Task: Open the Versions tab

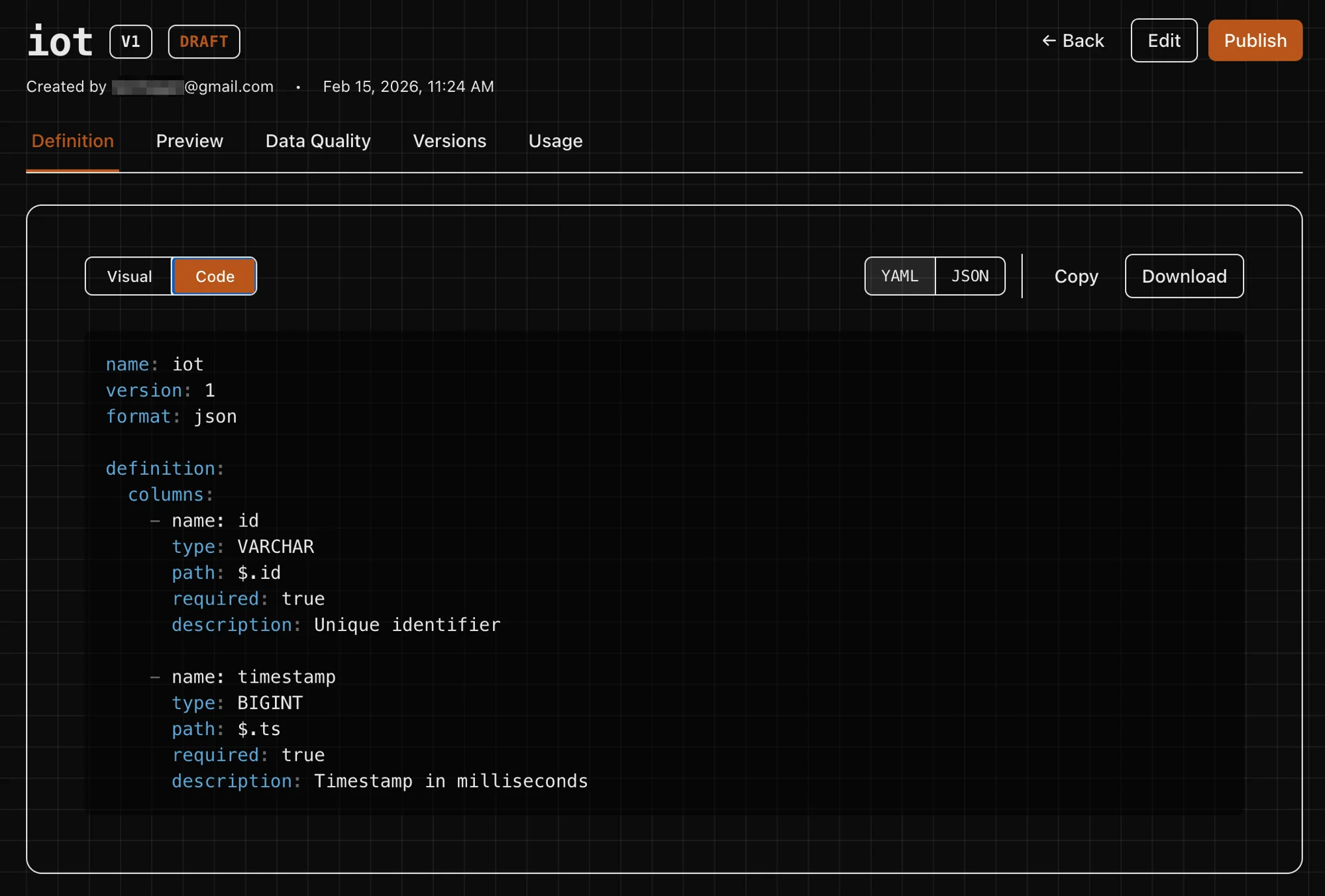Action: (x=449, y=140)
